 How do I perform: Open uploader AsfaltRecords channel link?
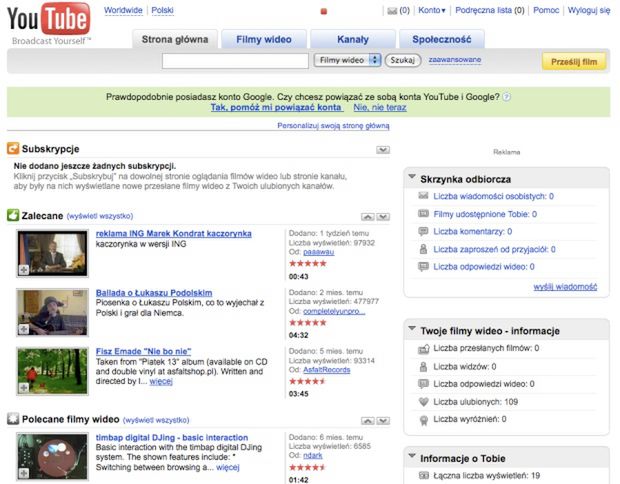click(x=327, y=370)
